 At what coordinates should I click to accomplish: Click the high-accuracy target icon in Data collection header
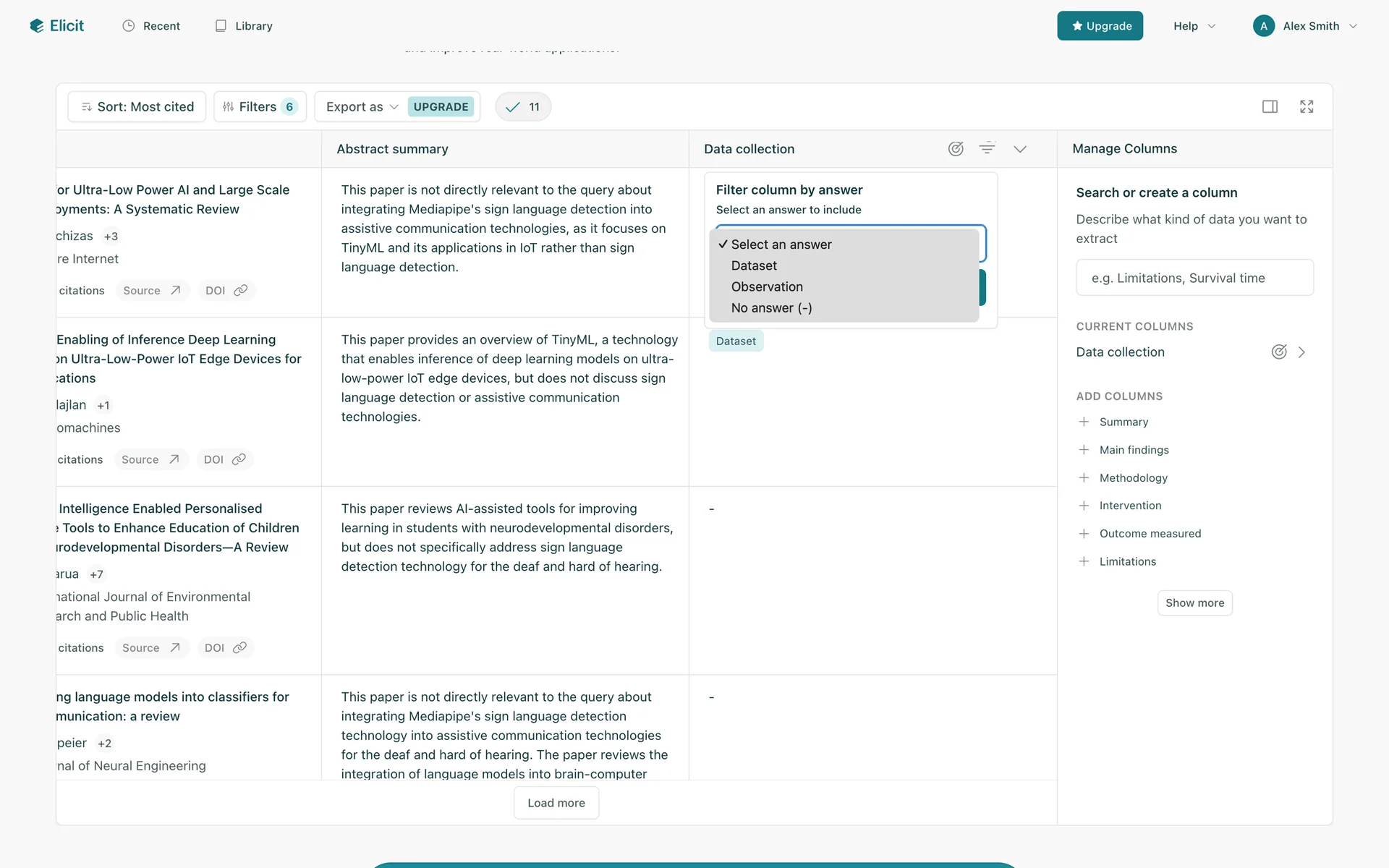click(956, 149)
